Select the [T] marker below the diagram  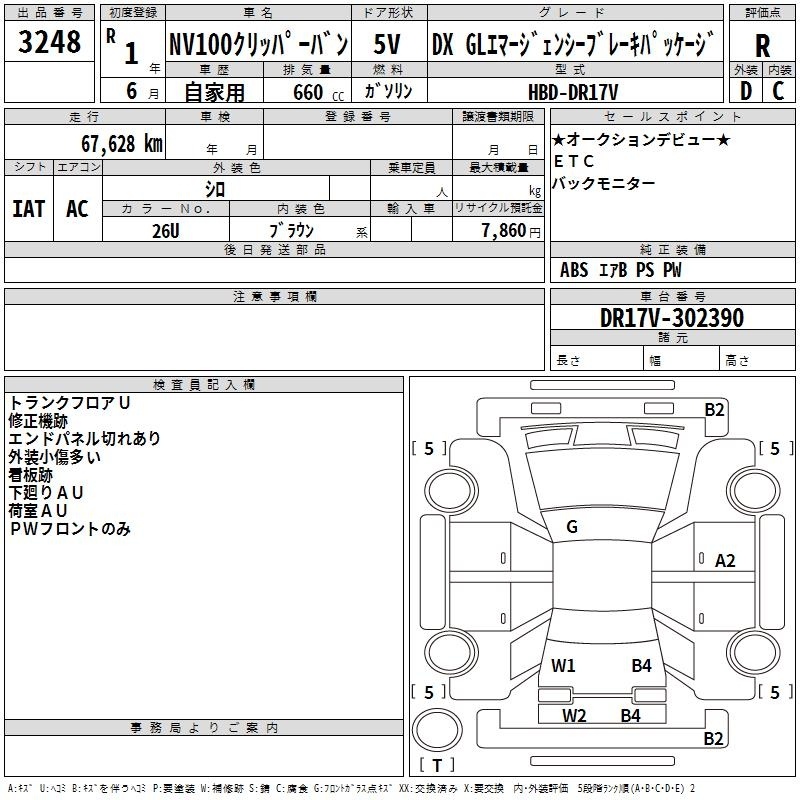tap(437, 766)
